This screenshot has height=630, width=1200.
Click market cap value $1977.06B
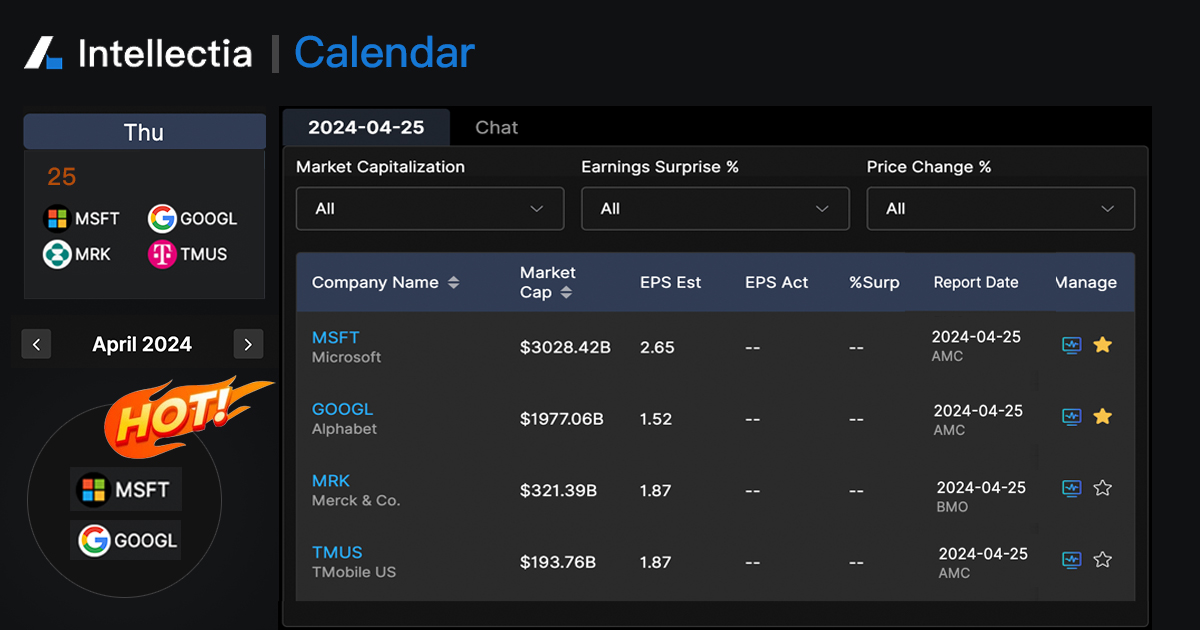(562, 419)
